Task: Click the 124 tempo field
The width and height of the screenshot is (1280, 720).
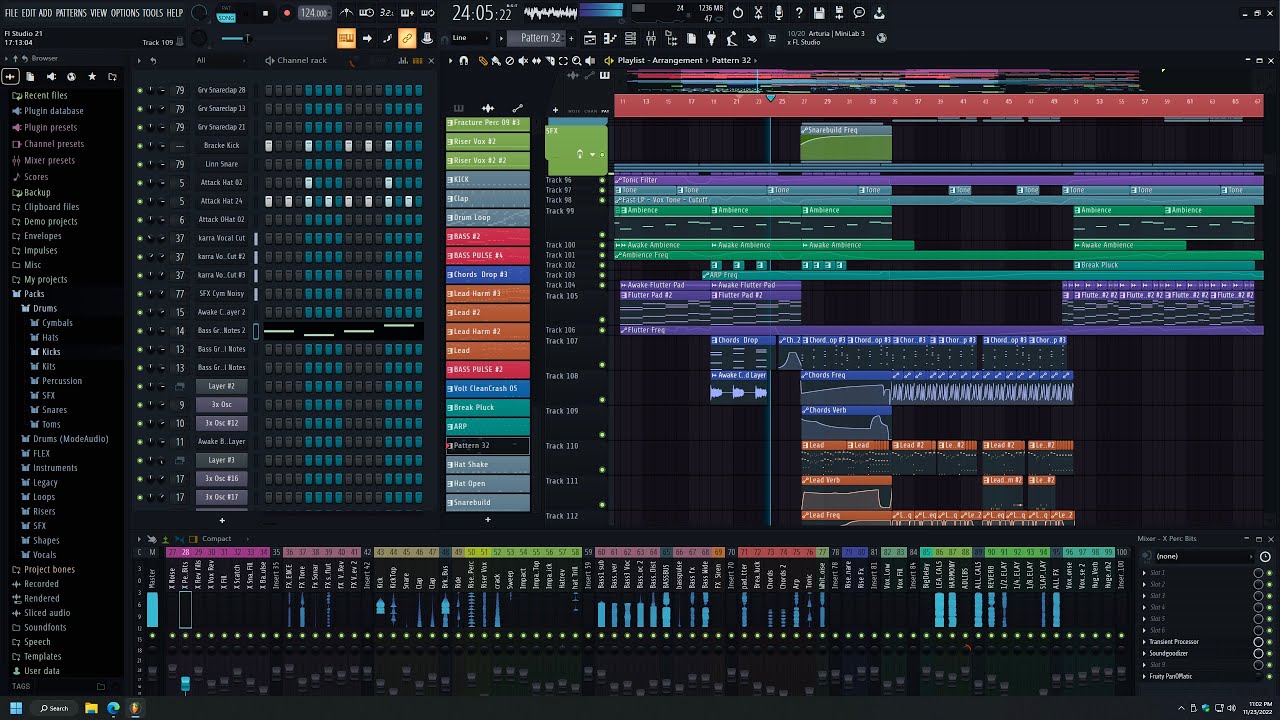Action: click(x=314, y=13)
